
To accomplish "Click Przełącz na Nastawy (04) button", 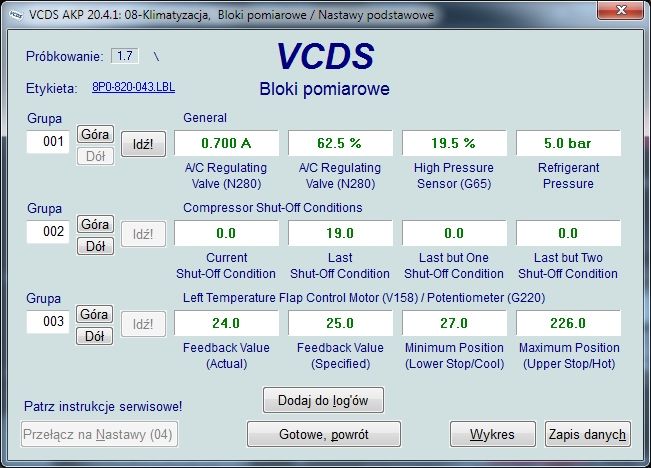I will point(99,434).
